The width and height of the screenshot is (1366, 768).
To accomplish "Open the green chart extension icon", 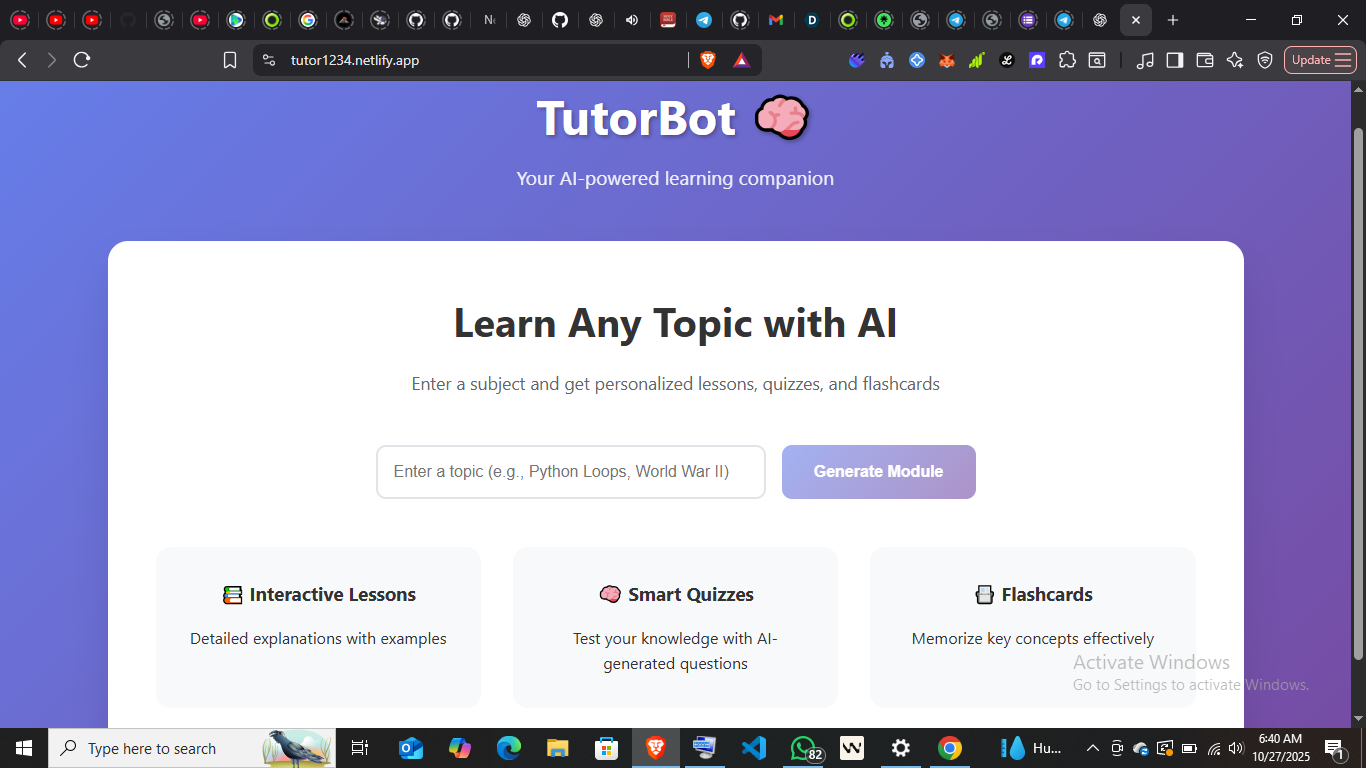I will 977,60.
